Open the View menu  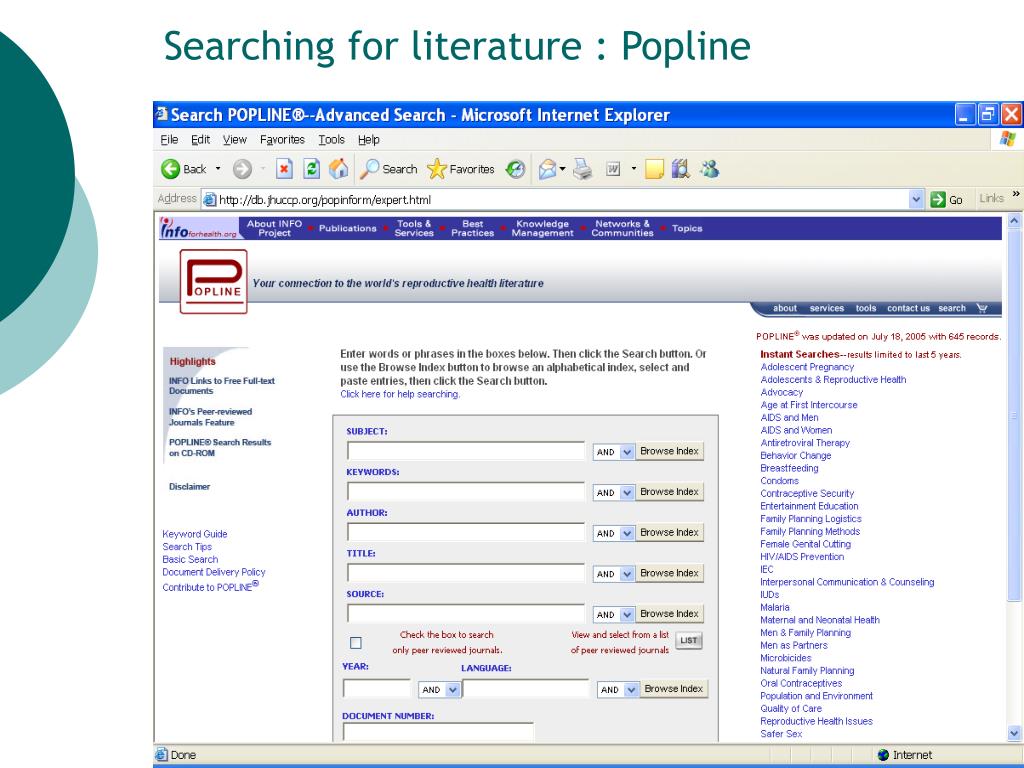tap(235, 140)
